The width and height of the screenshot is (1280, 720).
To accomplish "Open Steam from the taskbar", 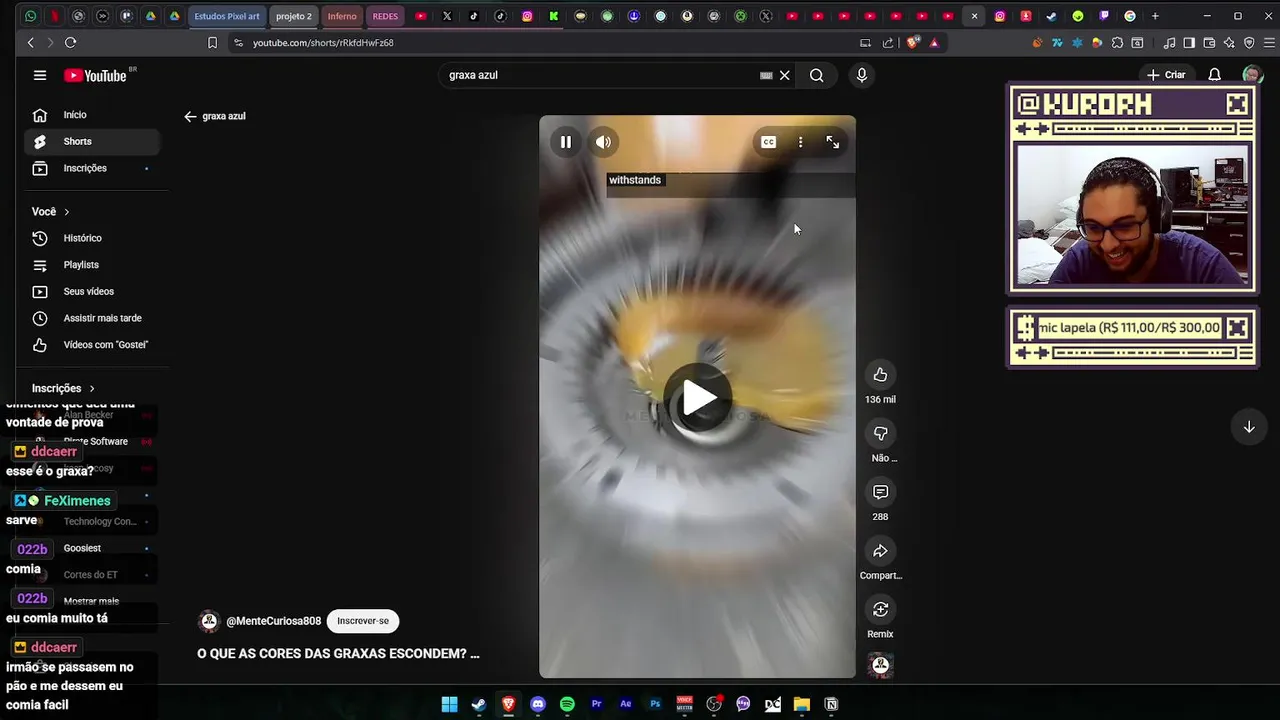I will pos(479,704).
